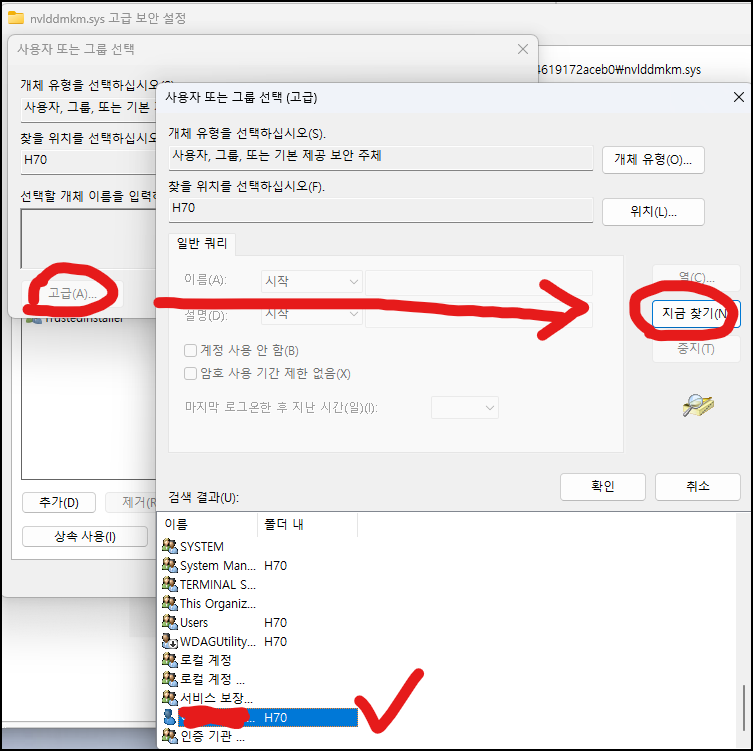Click the 인증 기관 group icon
The height and width of the screenshot is (751, 753).
(170, 736)
